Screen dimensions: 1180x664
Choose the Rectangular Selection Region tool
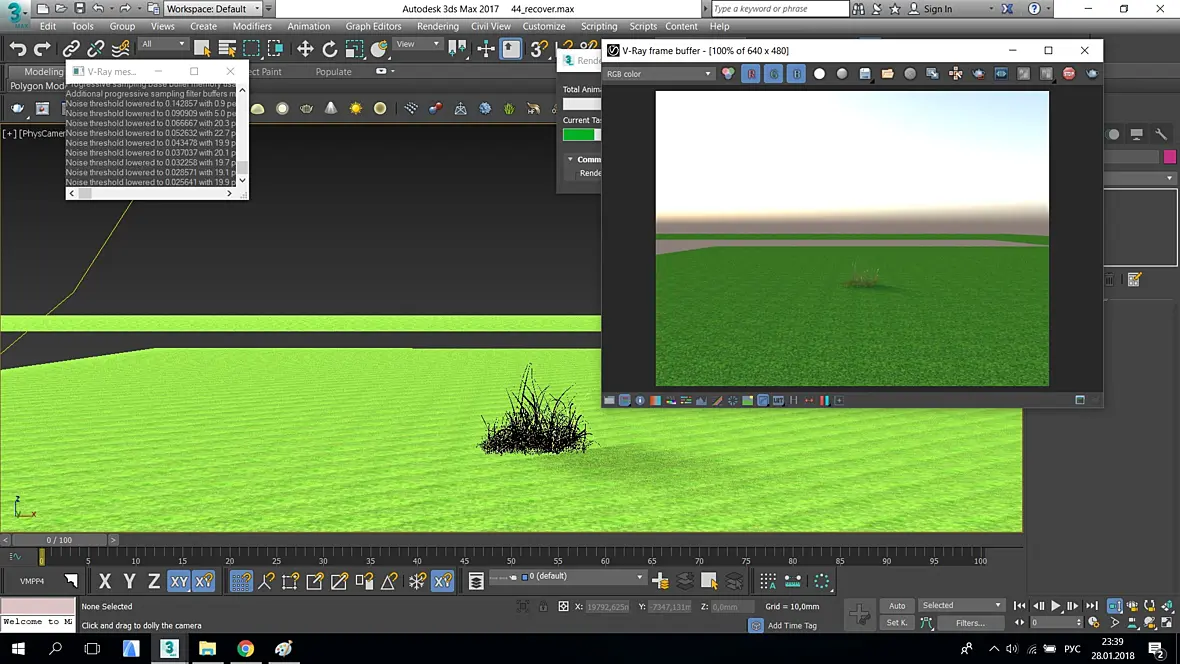coord(251,49)
